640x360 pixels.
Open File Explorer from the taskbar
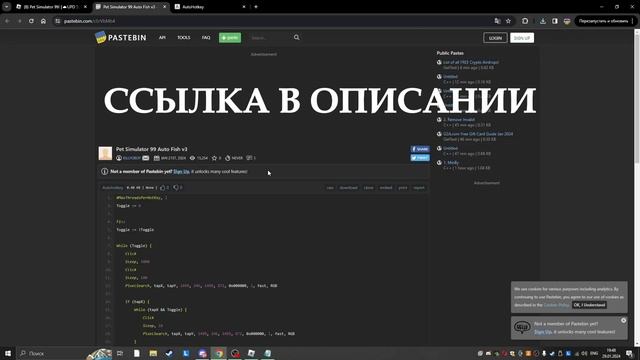(153, 353)
